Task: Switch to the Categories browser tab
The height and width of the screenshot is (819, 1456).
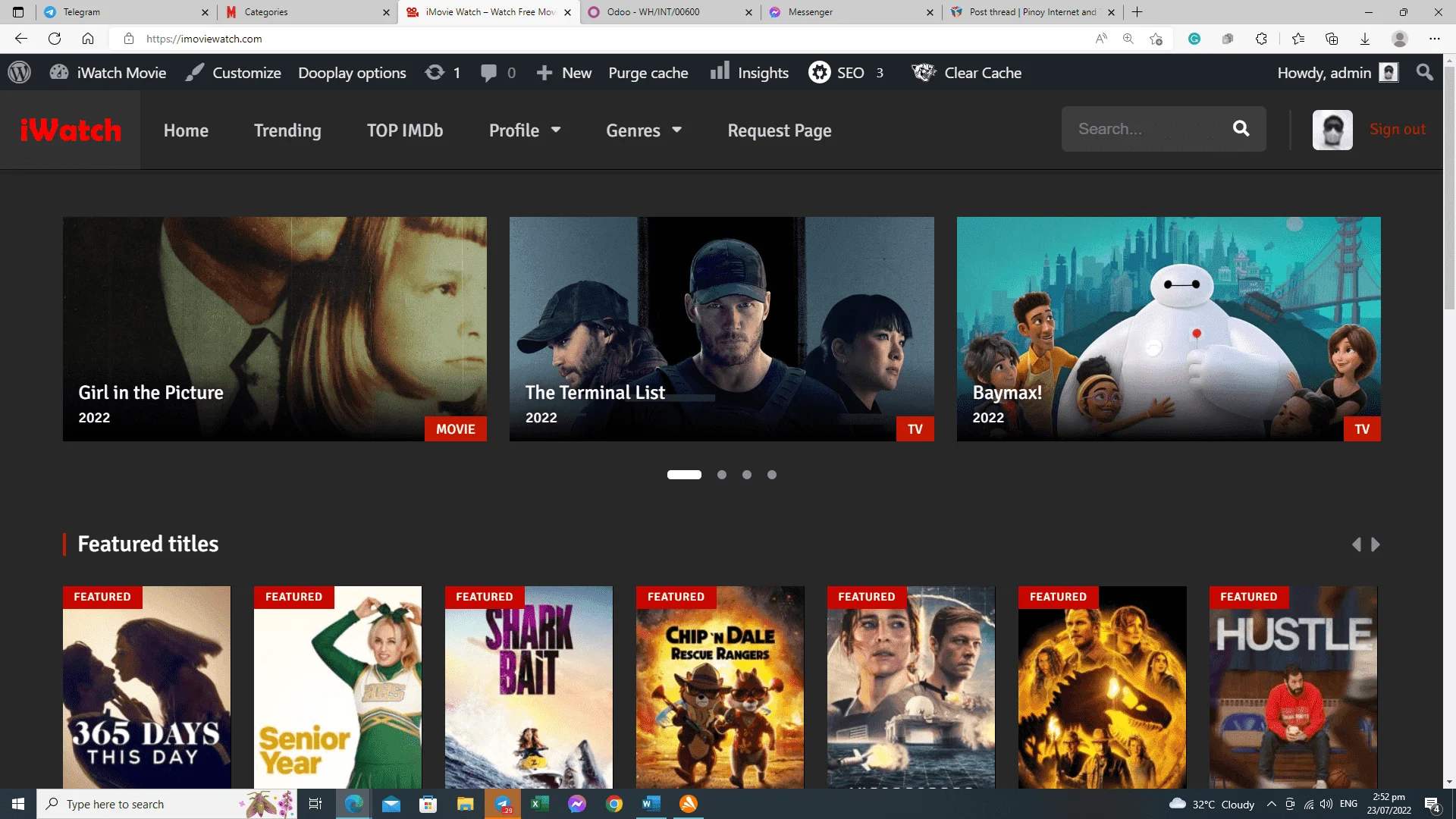Action: 306,12
